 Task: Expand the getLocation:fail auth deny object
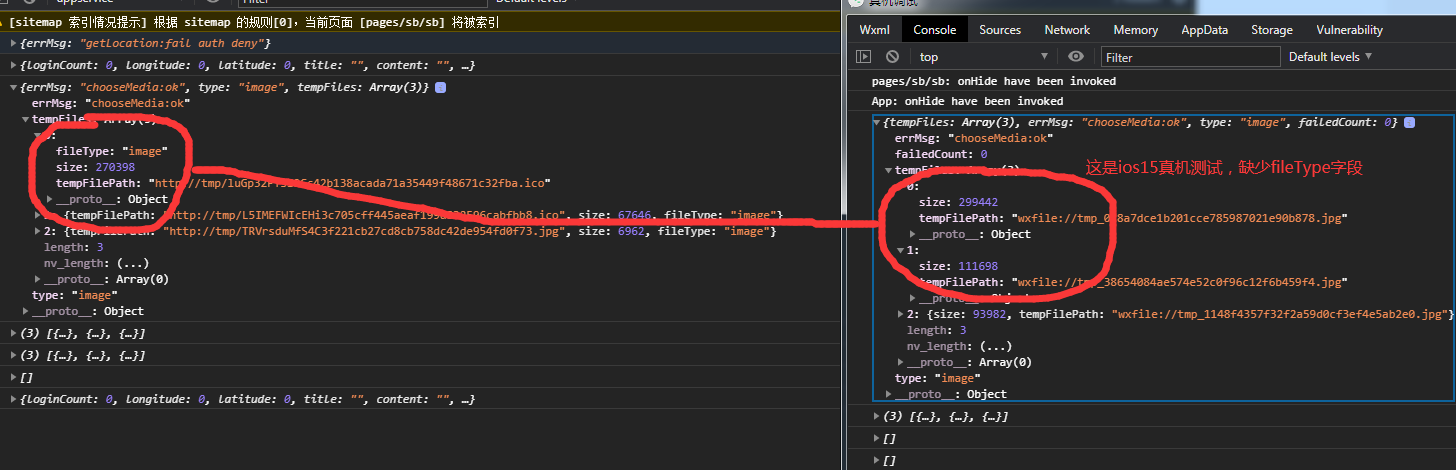click(x=13, y=44)
